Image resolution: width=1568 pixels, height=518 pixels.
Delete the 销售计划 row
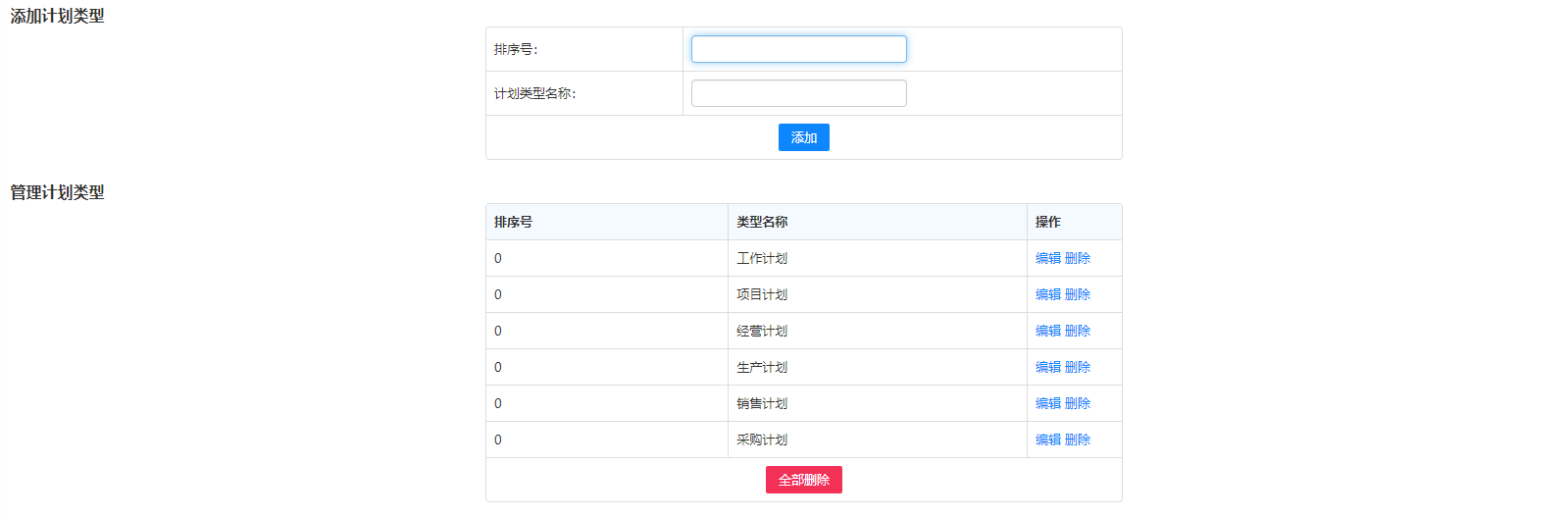(1077, 403)
